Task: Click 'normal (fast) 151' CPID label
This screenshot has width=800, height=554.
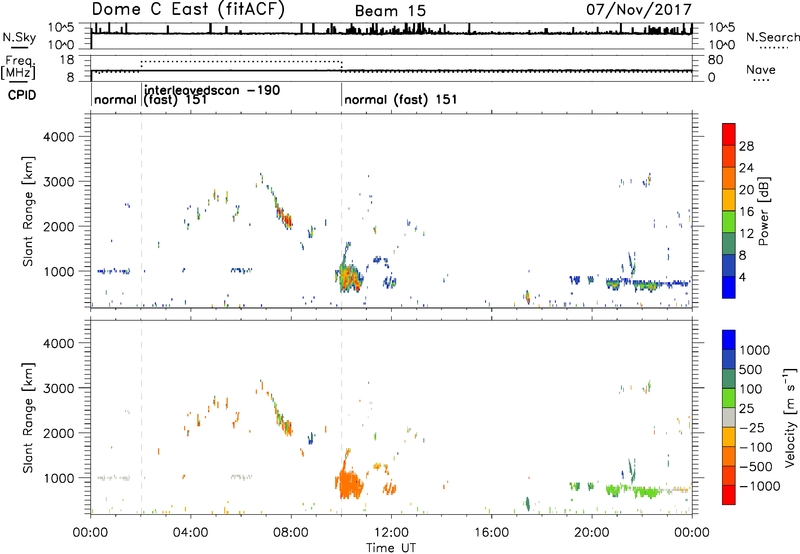Action: pos(401,99)
